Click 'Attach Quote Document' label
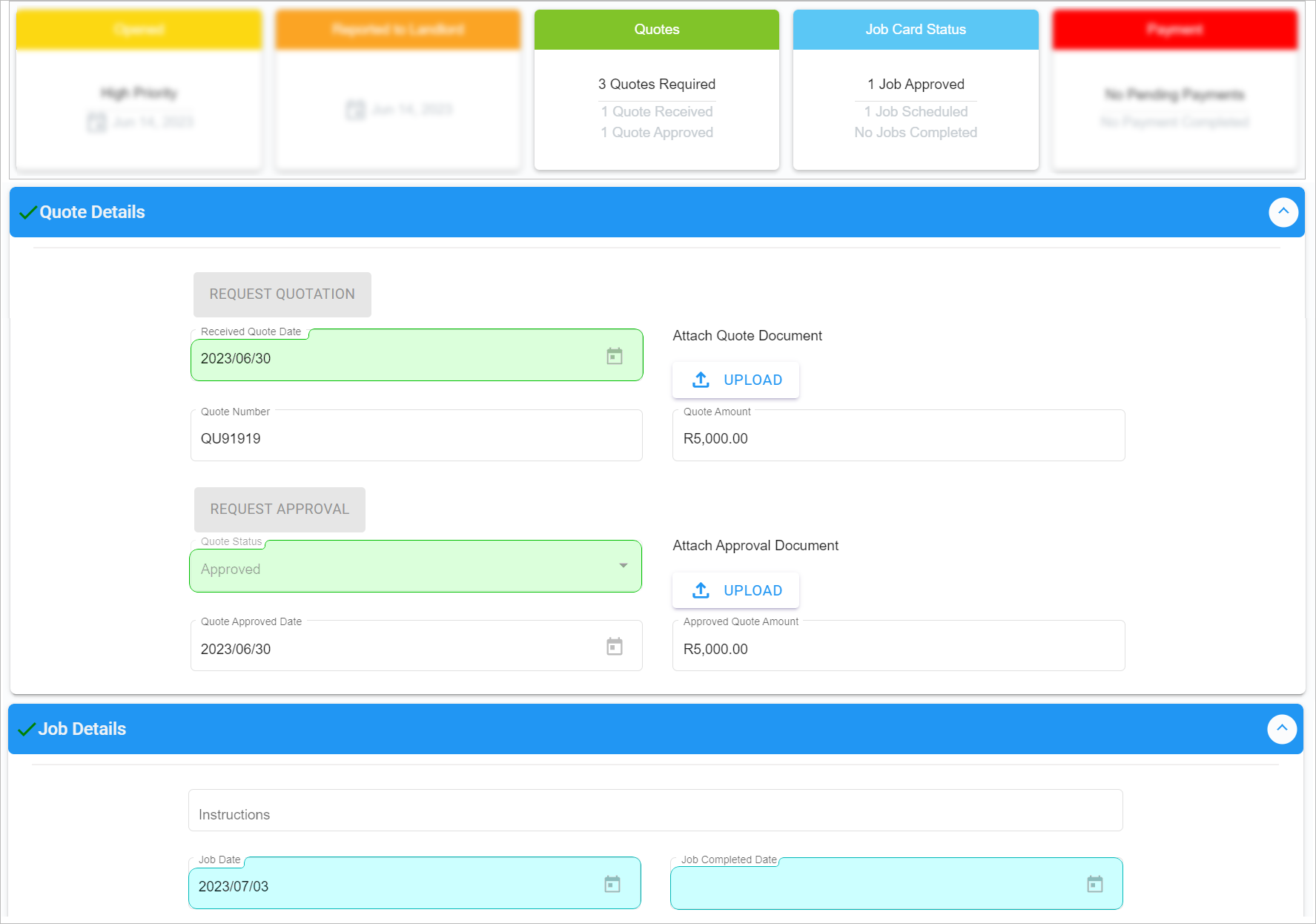The width and height of the screenshot is (1316, 924). point(747,335)
